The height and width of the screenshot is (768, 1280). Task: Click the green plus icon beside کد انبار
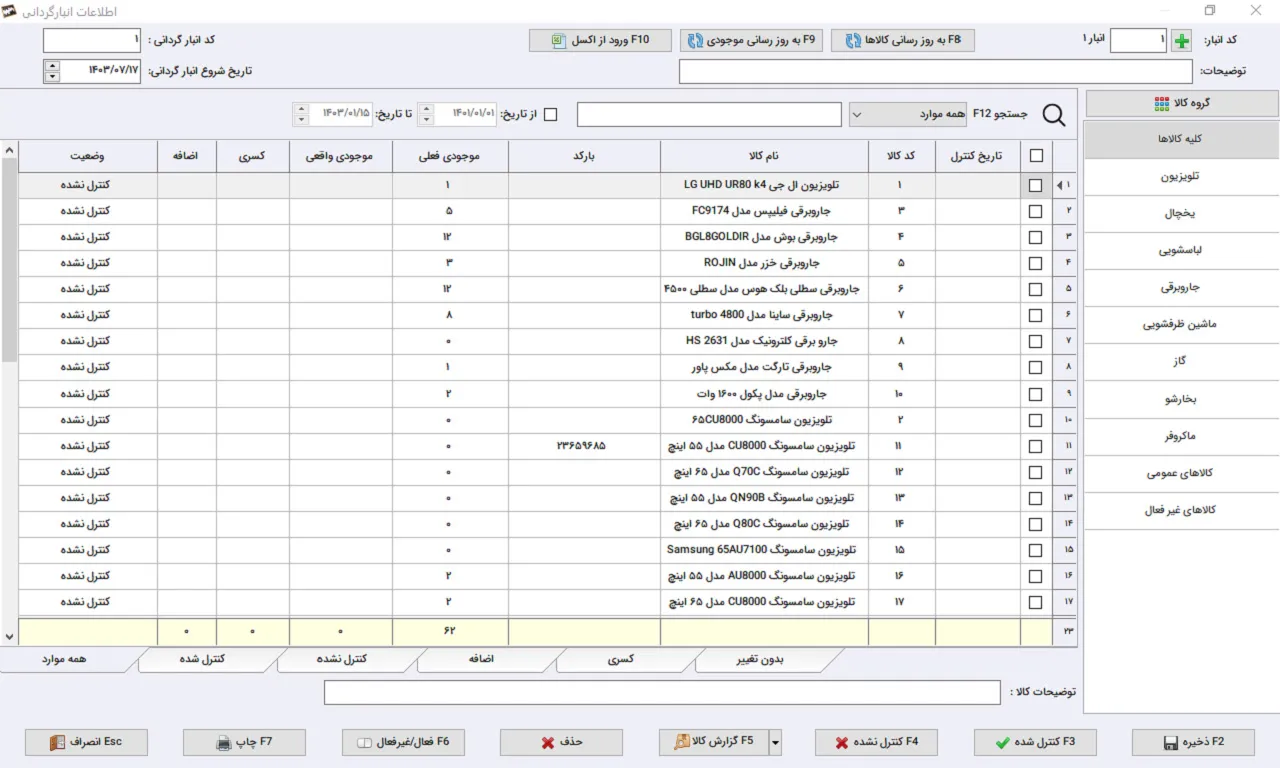click(1182, 41)
